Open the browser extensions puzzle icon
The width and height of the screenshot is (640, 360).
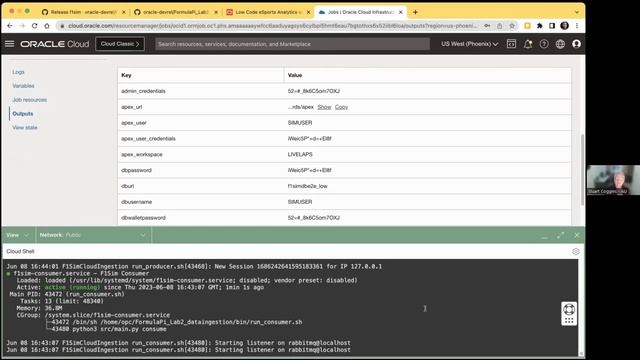click(x=540, y=26)
